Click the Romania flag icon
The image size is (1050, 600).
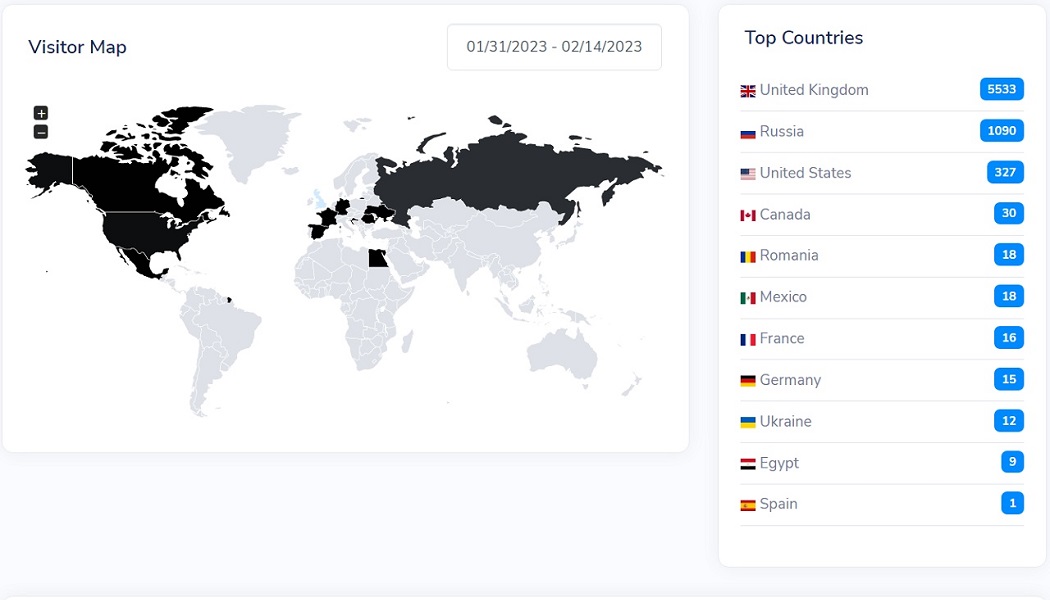(748, 257)
